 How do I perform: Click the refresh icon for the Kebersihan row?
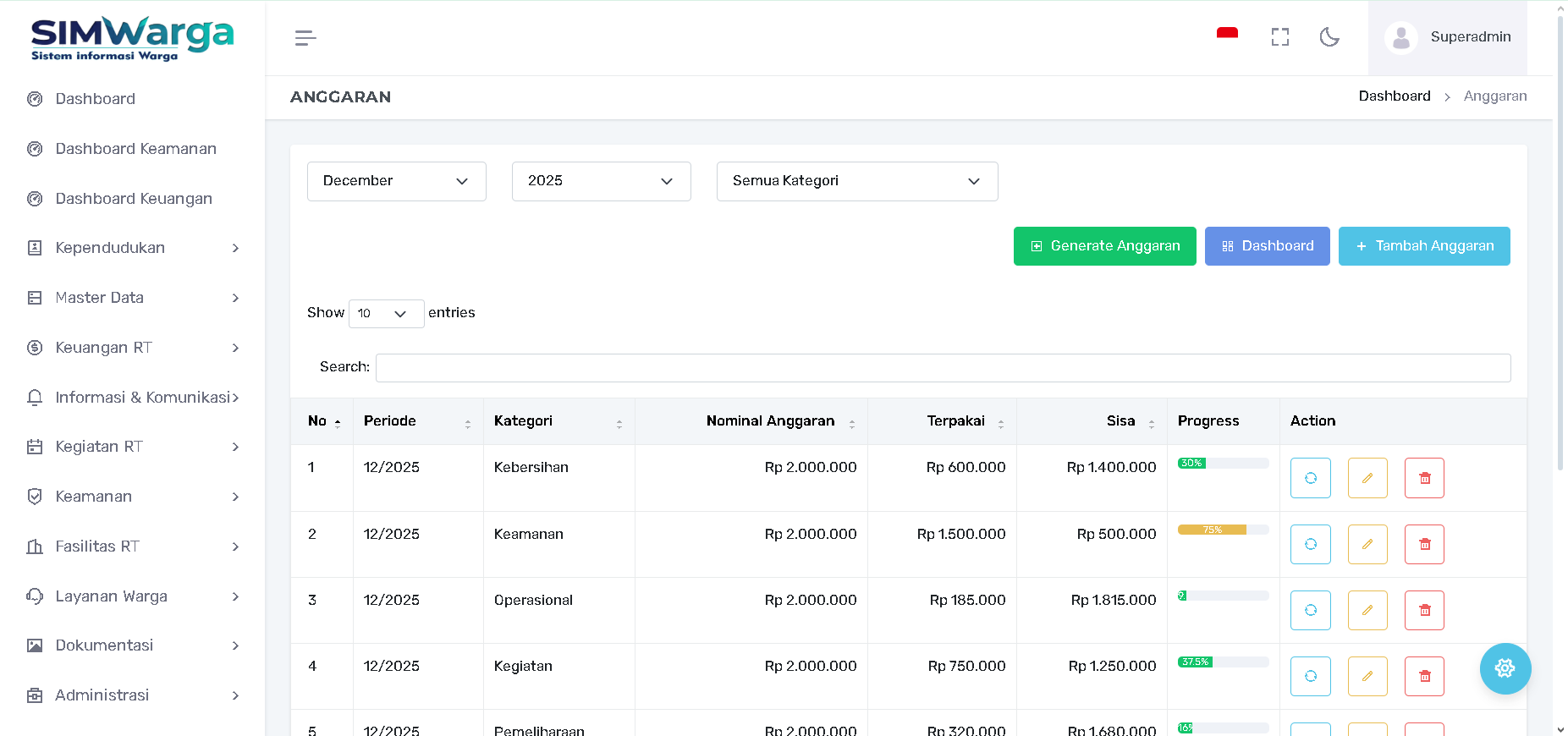1310,478
